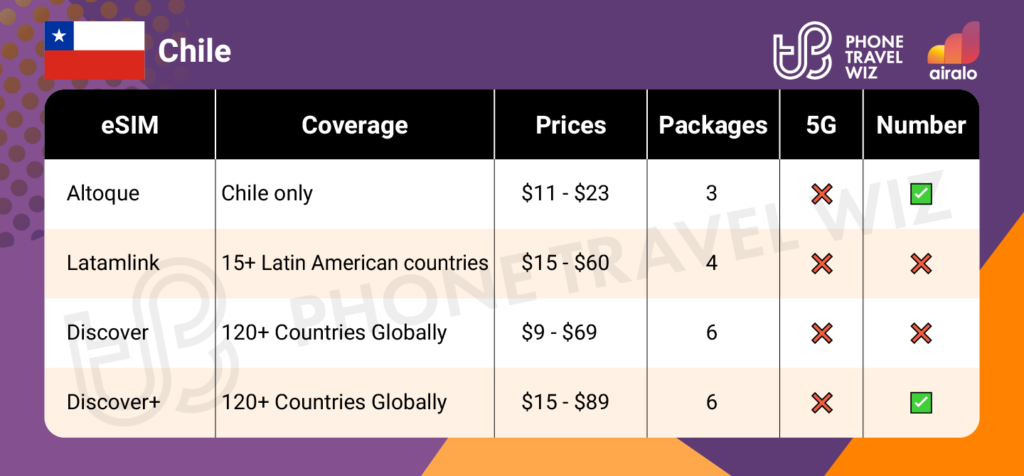Click the $9 - $69 price cell
Image resolution: width=1024 pixels, height=476 pixels.
559,333
